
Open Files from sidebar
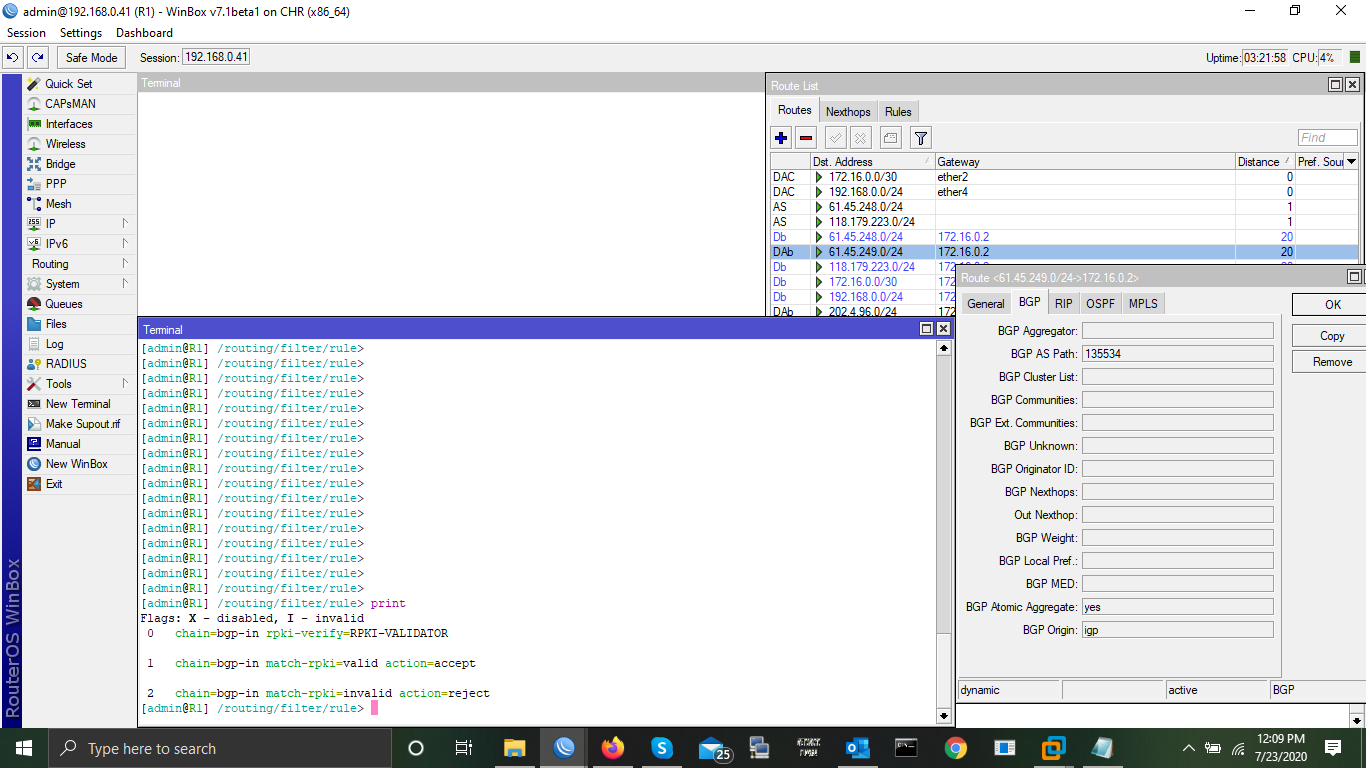click(x=56, y=324)
